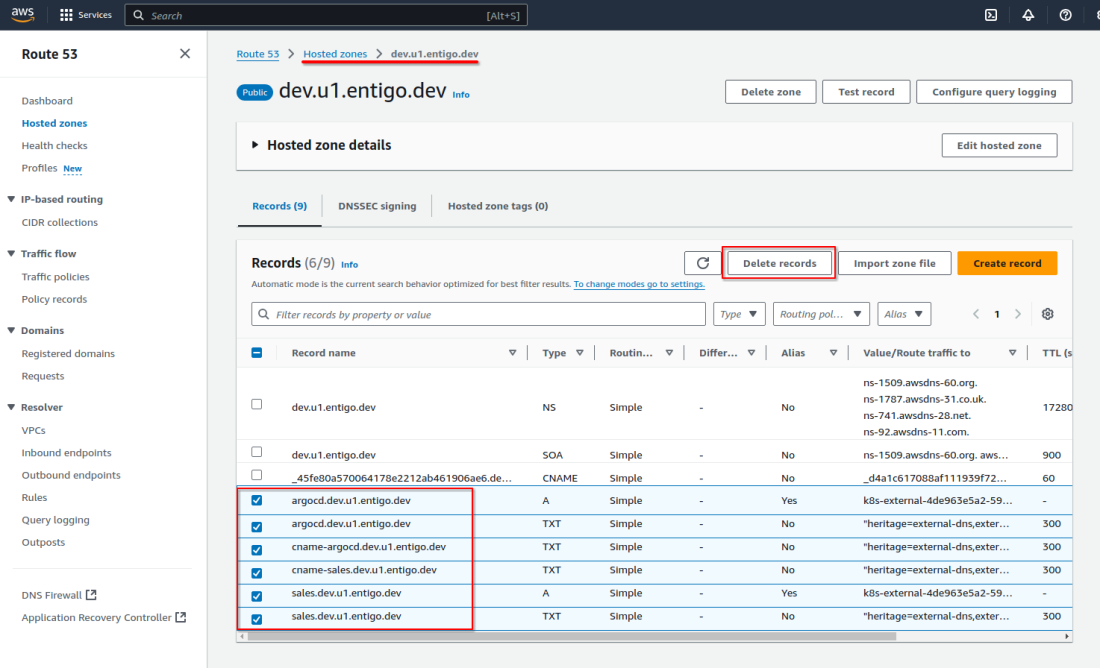Open Query logging in sidebar
This screenshot has height=668, width=1100.
pyautogui.click(x=55, y=520)
